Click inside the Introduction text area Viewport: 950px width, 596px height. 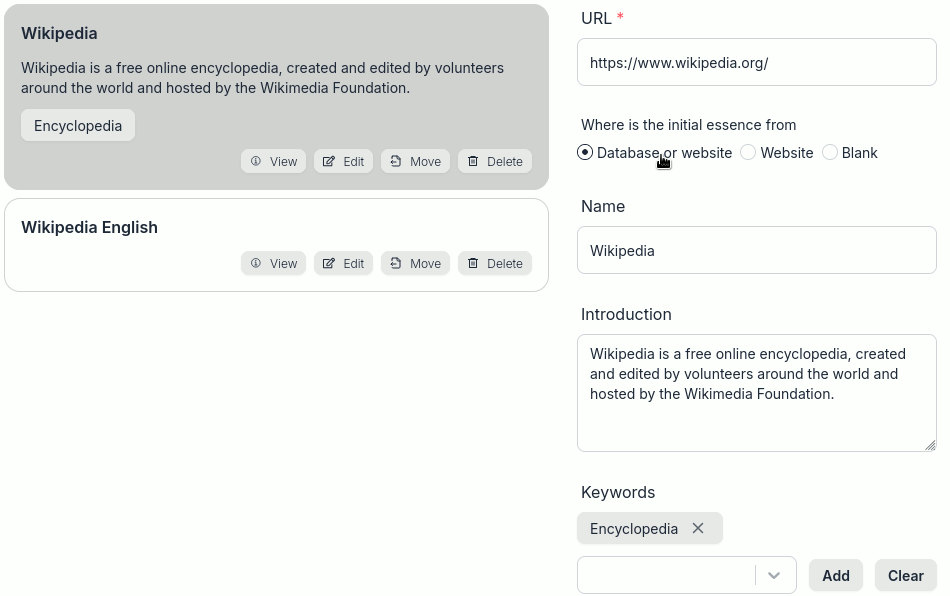point(756,390)
